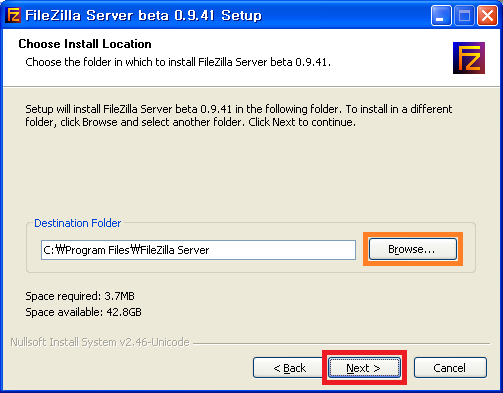Click the 'Space required: 3.7MB' text
This screenshot has height=393, width=503.
[x=80, y=296]
